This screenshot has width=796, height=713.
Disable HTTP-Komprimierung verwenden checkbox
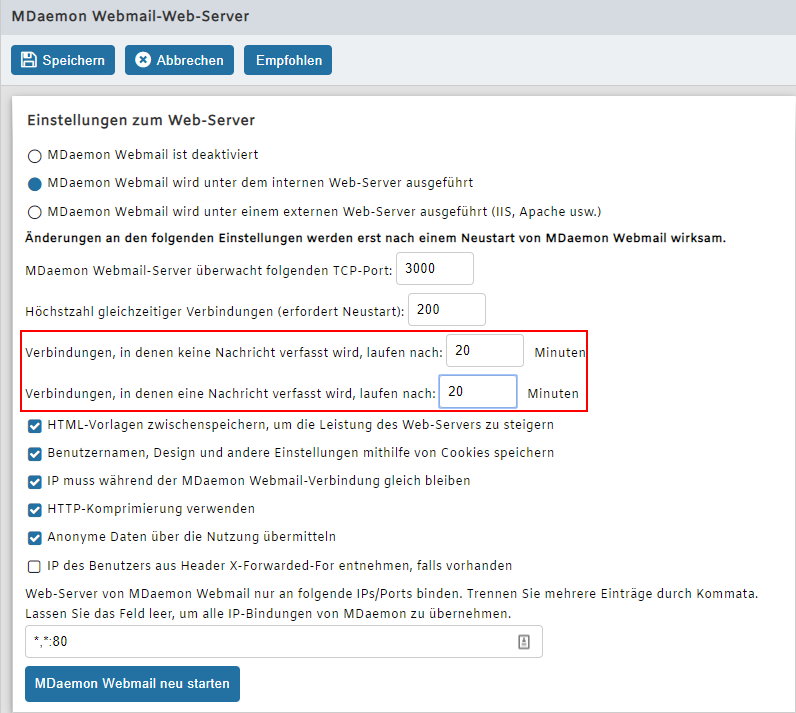tap(35, 509)
